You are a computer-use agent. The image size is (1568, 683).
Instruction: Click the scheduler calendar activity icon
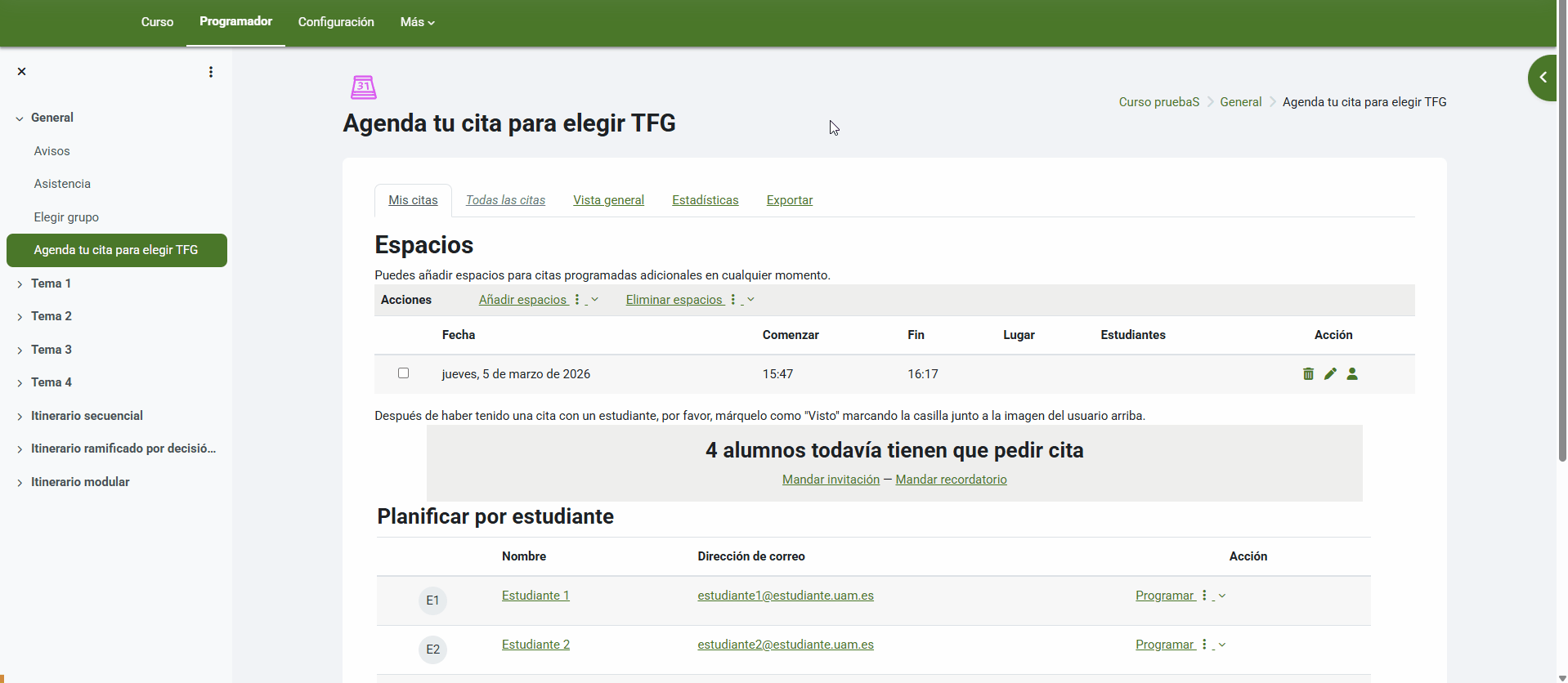coord(364,87)
